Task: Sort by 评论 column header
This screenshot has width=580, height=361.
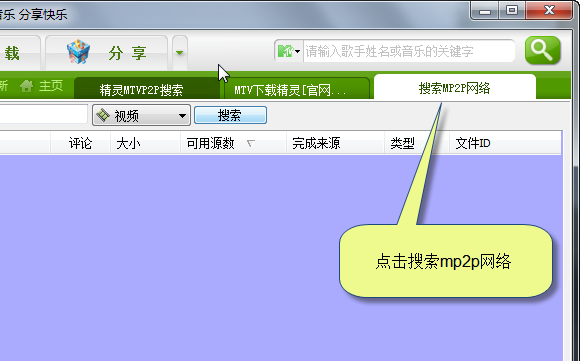Action: [80, 143]
